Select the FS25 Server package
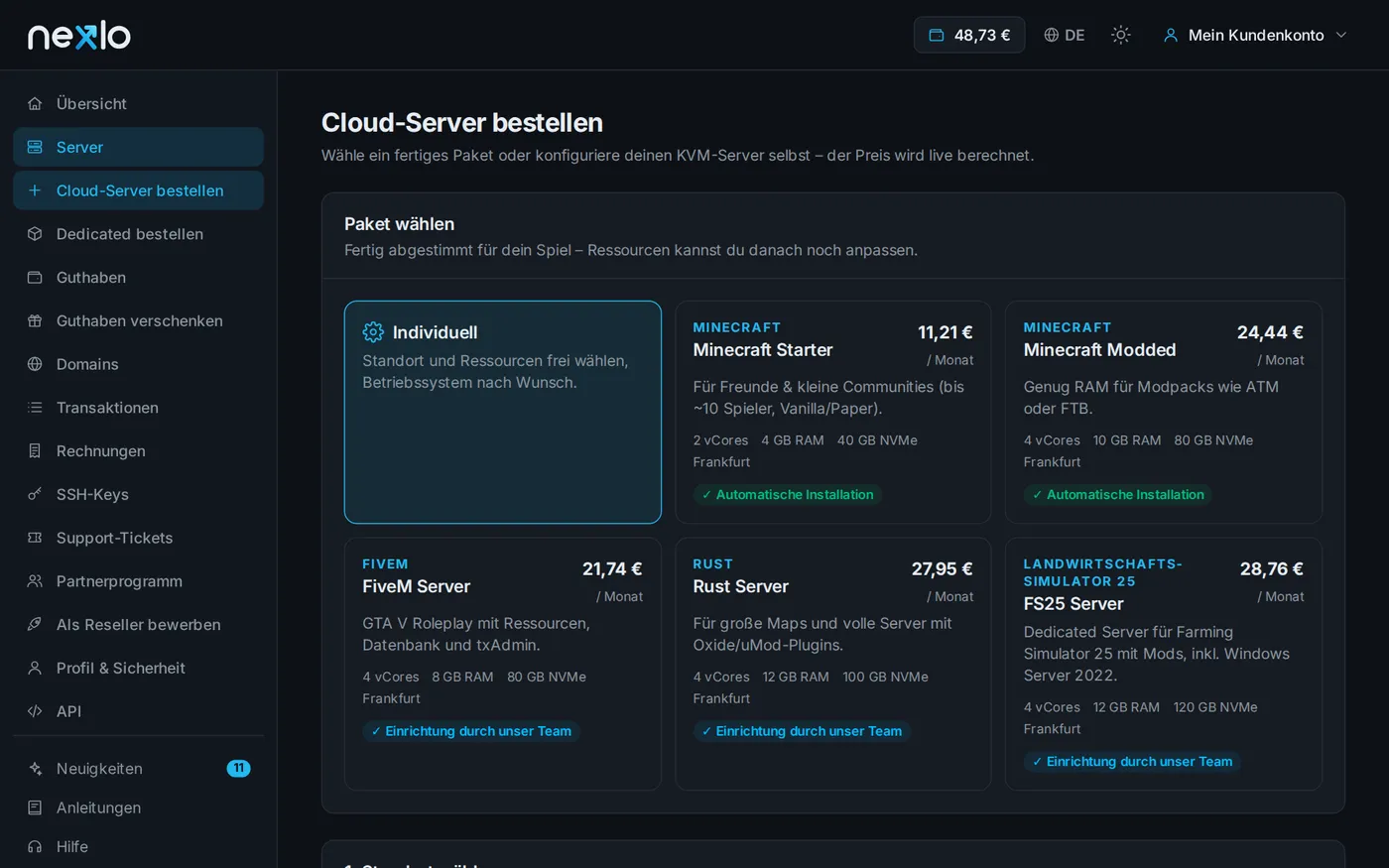Viewport: 1389px width, 868px height. [1164, 664]
